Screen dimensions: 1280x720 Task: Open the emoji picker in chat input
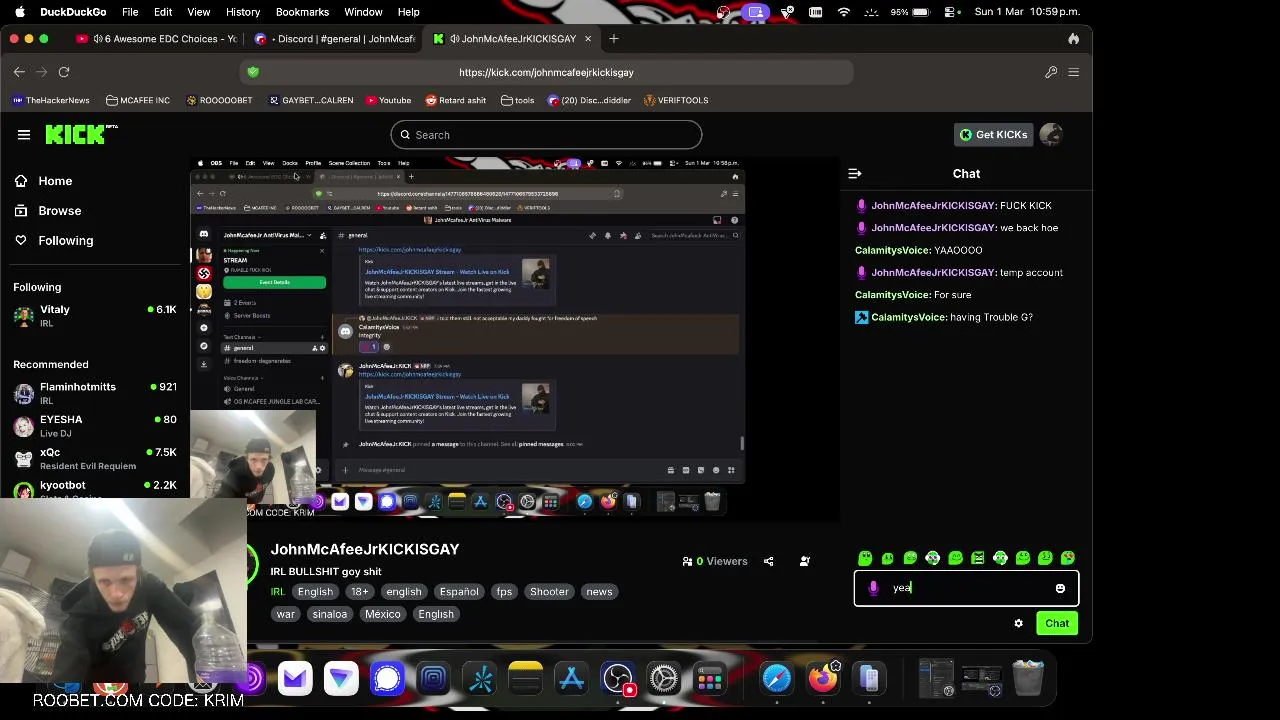[x=1060, y=588]
